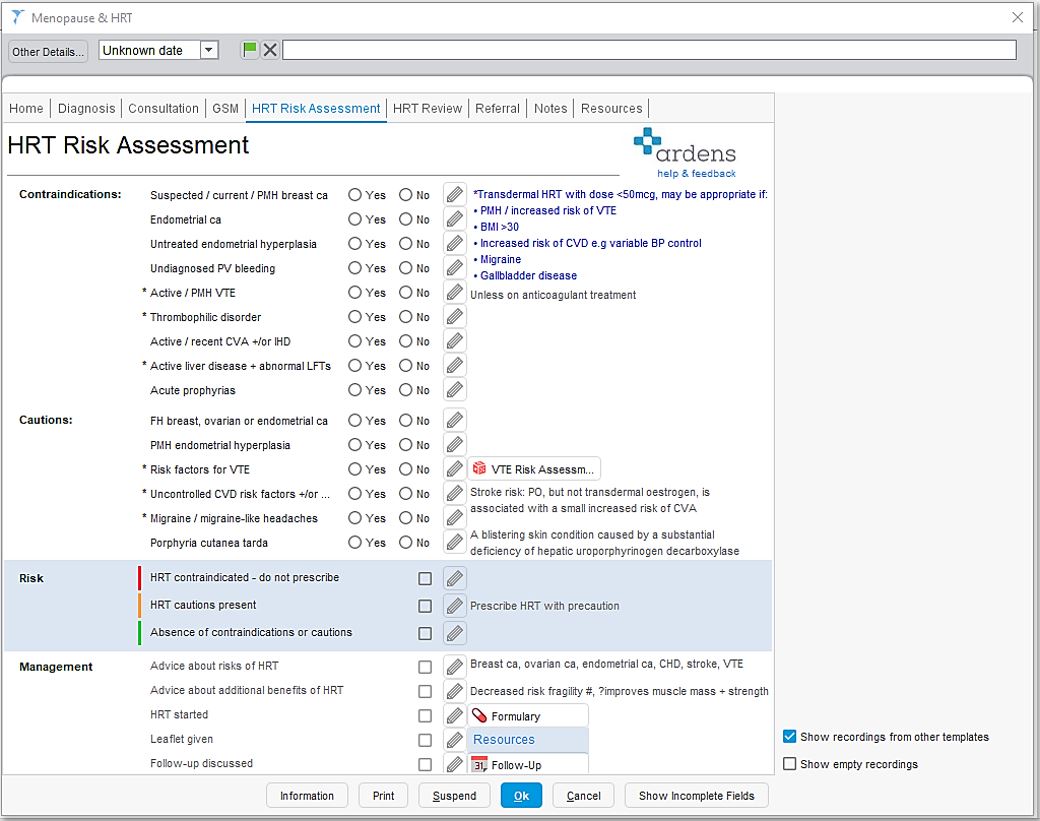
Task: Click Show Incomplete Fields button
Action: [696, 796]
